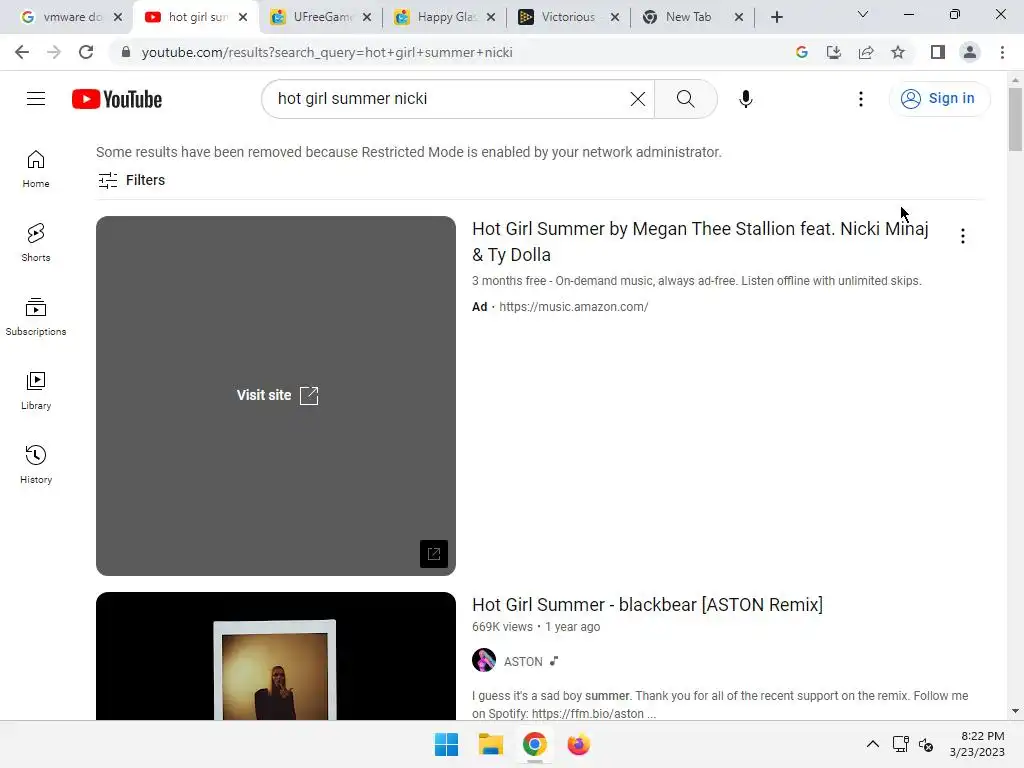Bookmark this page with the star icon
1024x768 pixels.
tap(898, 52)
